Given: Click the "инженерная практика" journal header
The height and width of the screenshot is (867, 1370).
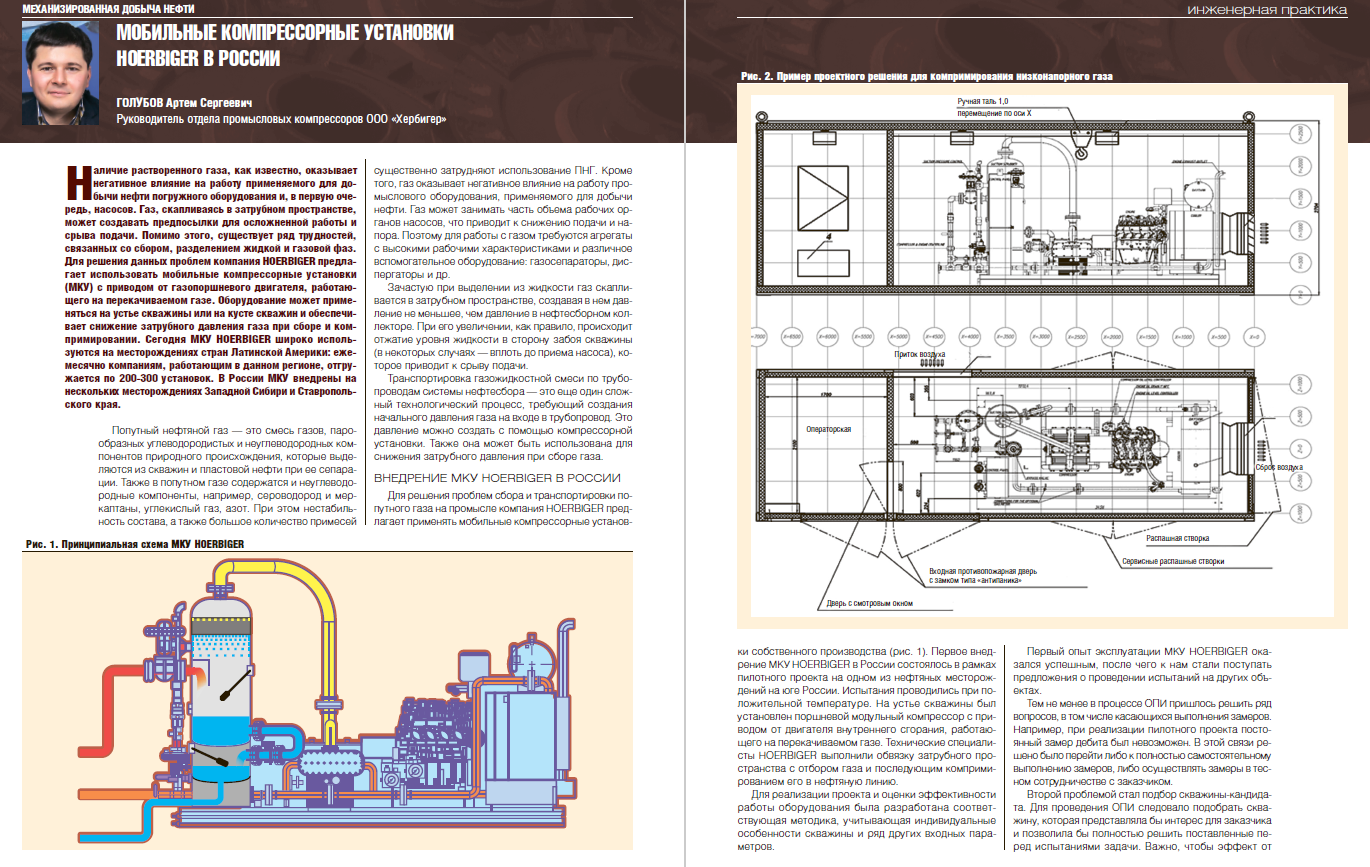Looking at the screenshot, I should [x=1268, y=10].
